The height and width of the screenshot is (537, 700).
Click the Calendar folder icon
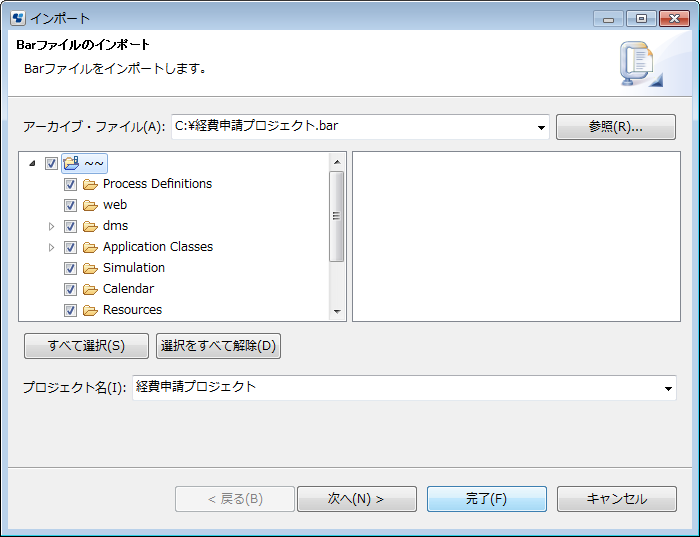coord(90,289)
